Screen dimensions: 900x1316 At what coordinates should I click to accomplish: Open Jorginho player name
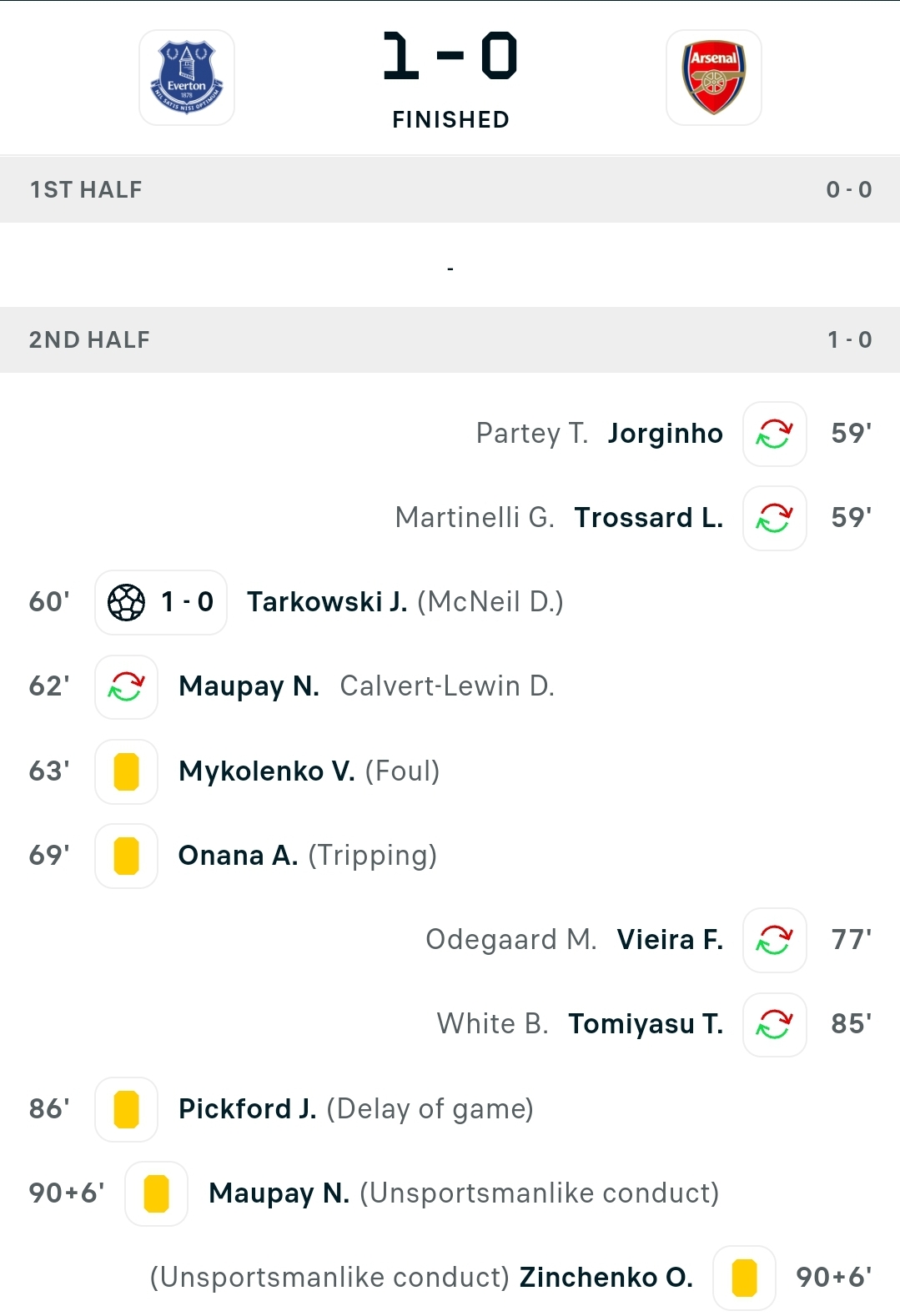[665, 434]
